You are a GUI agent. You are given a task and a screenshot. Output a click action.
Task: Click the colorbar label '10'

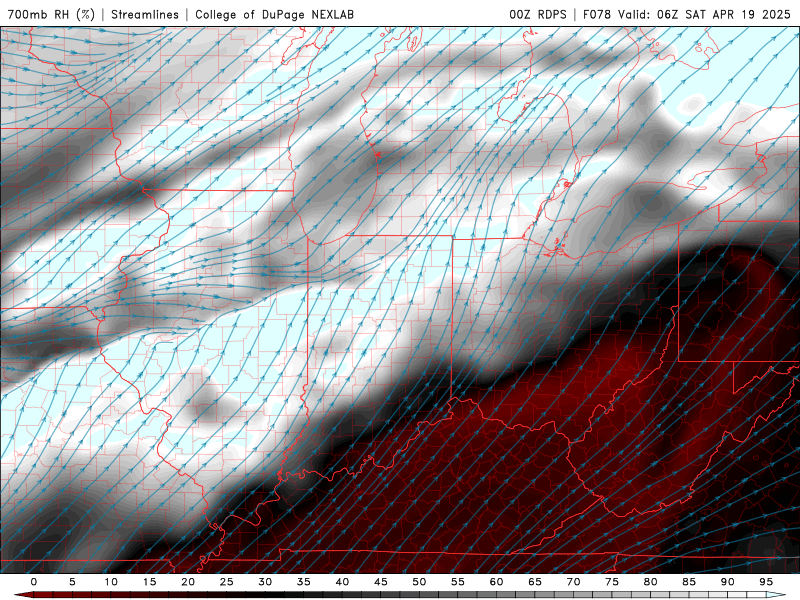[x=111, y=582]
